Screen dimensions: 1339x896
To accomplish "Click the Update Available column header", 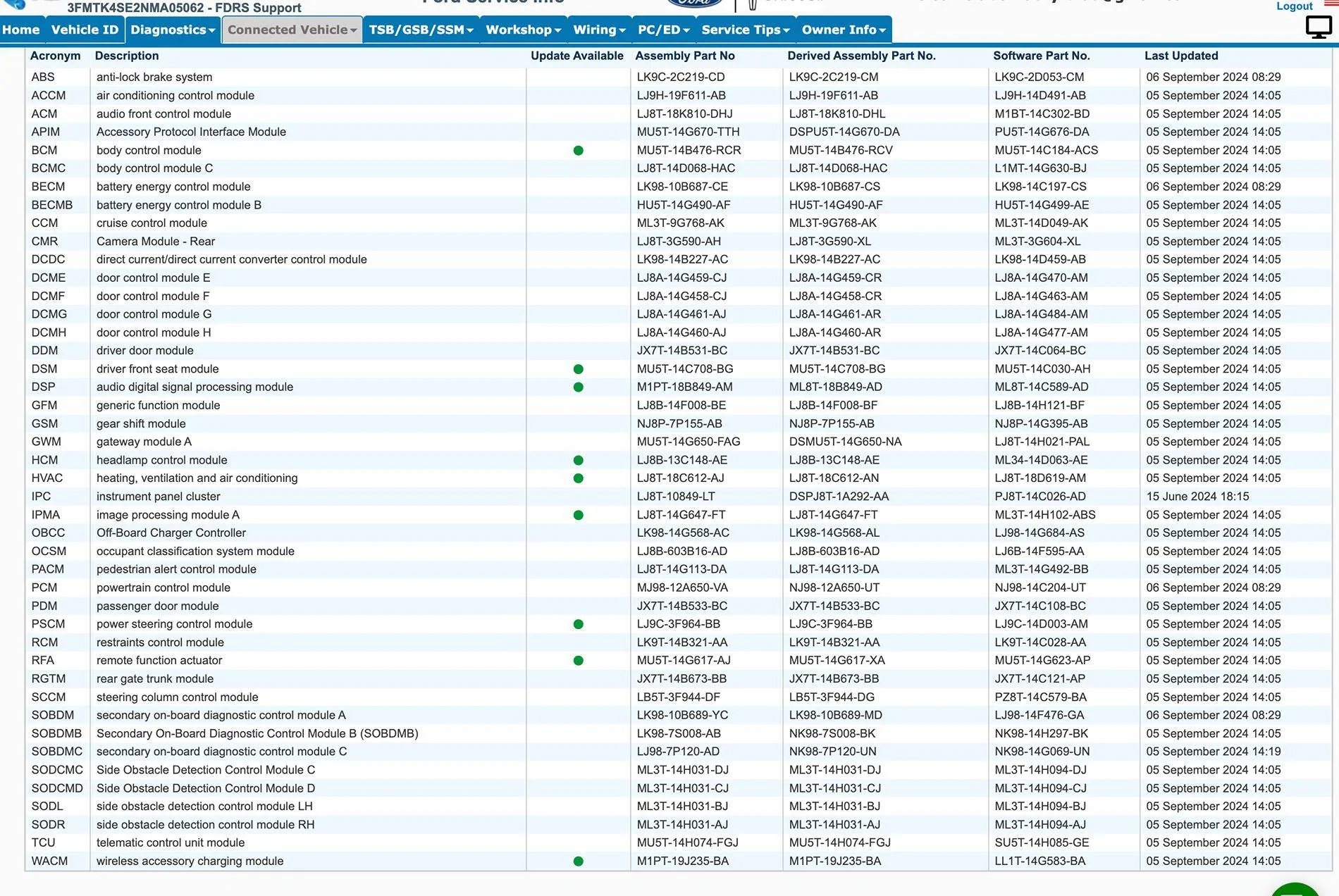I will coord(577,56).
